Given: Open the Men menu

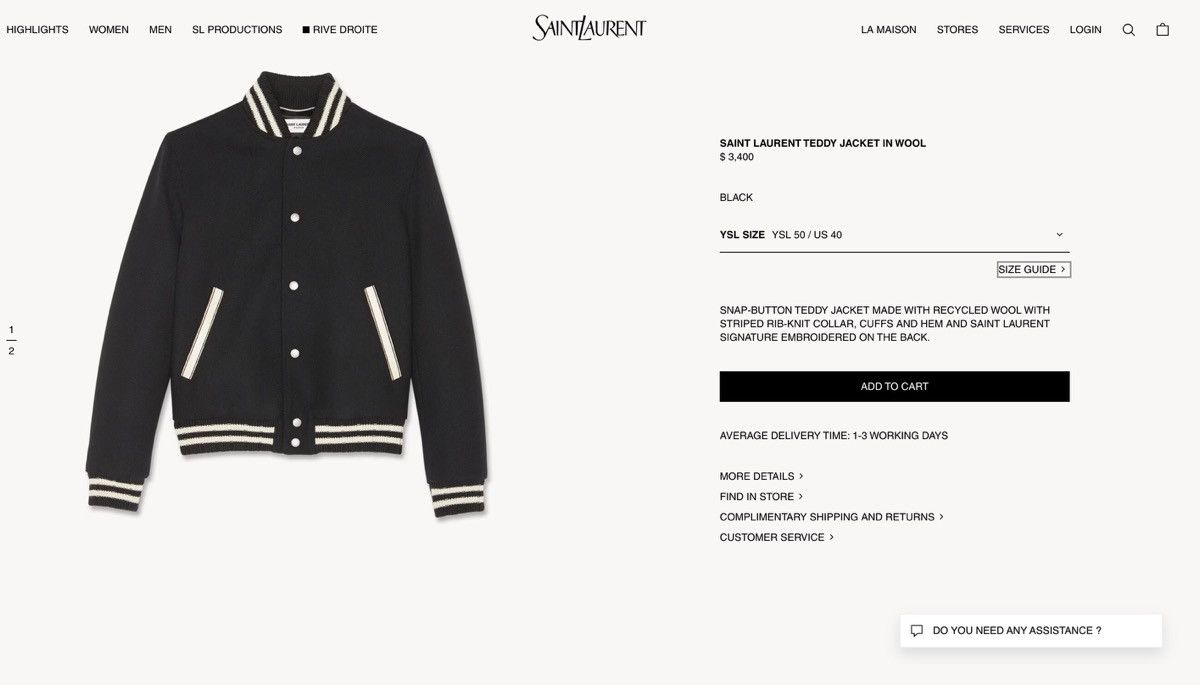Looking at the screenshot, I should pyautogui.click(x=160, y=30).
